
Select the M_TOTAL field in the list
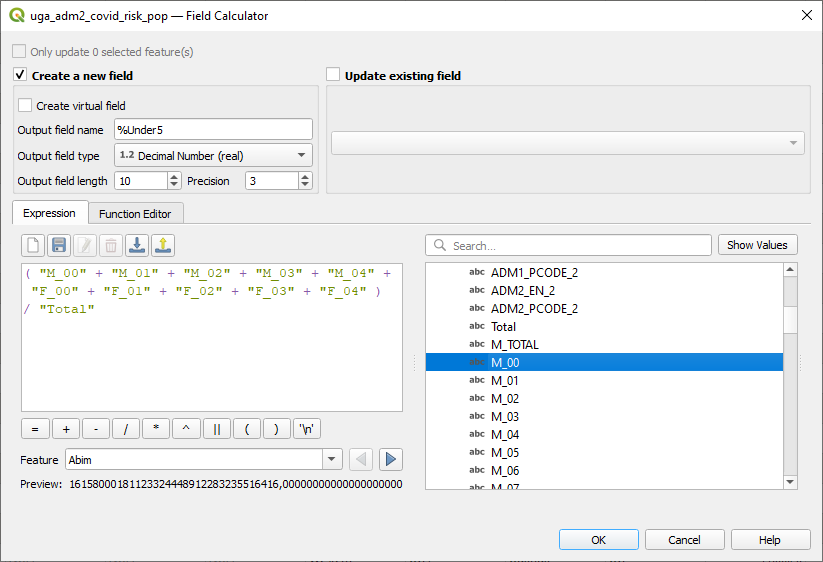point(514,345)
